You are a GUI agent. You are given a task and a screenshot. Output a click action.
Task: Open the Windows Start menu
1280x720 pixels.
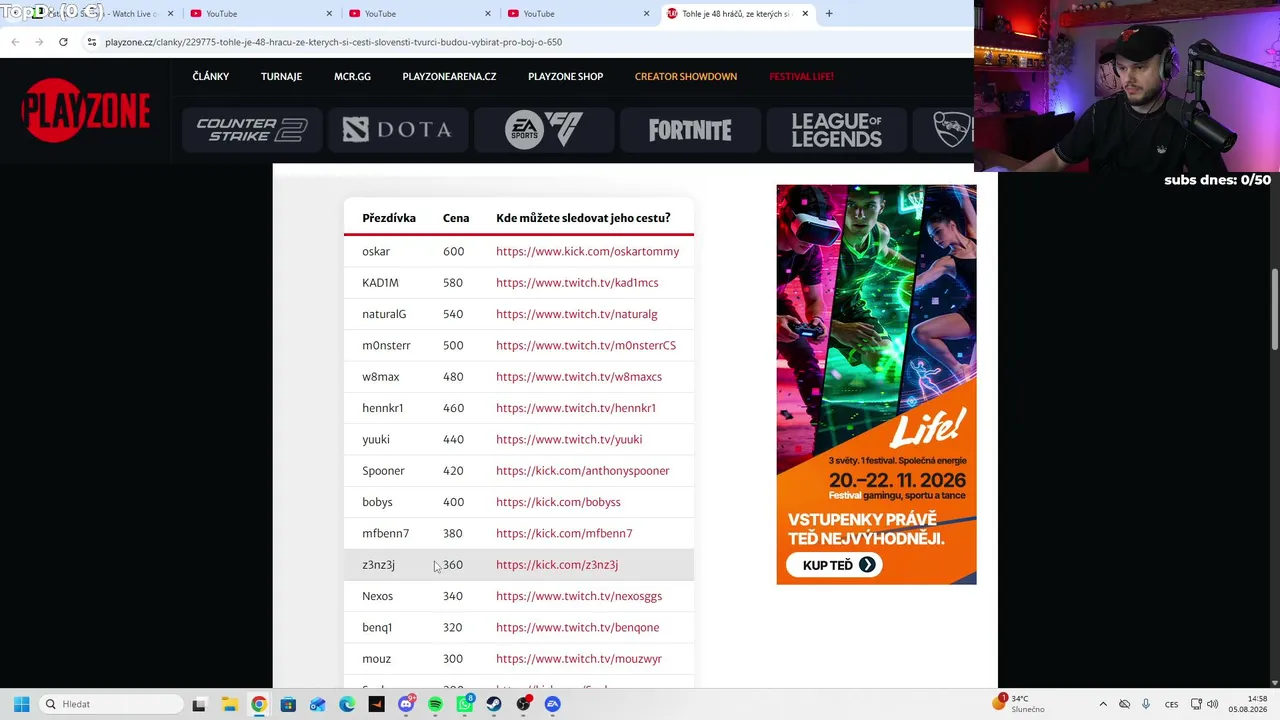21,704
